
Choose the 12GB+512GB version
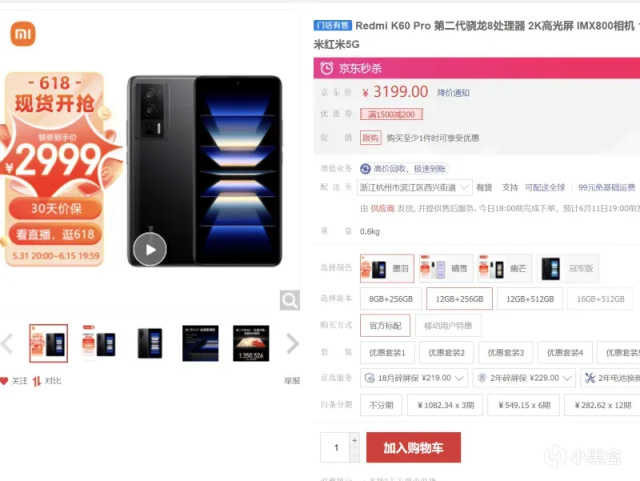coord(530,299)
